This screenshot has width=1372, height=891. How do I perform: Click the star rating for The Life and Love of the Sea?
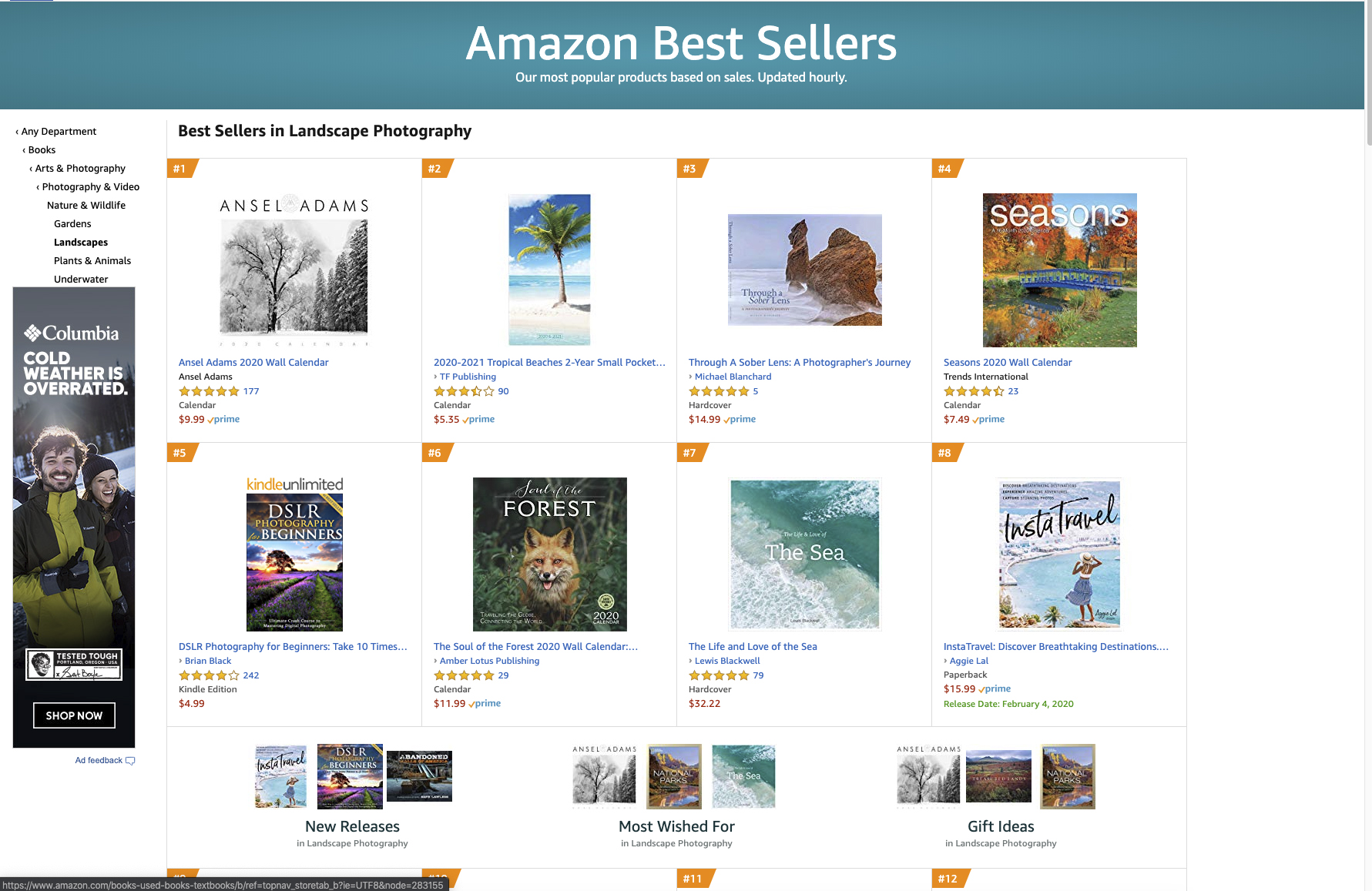point(719,675)
